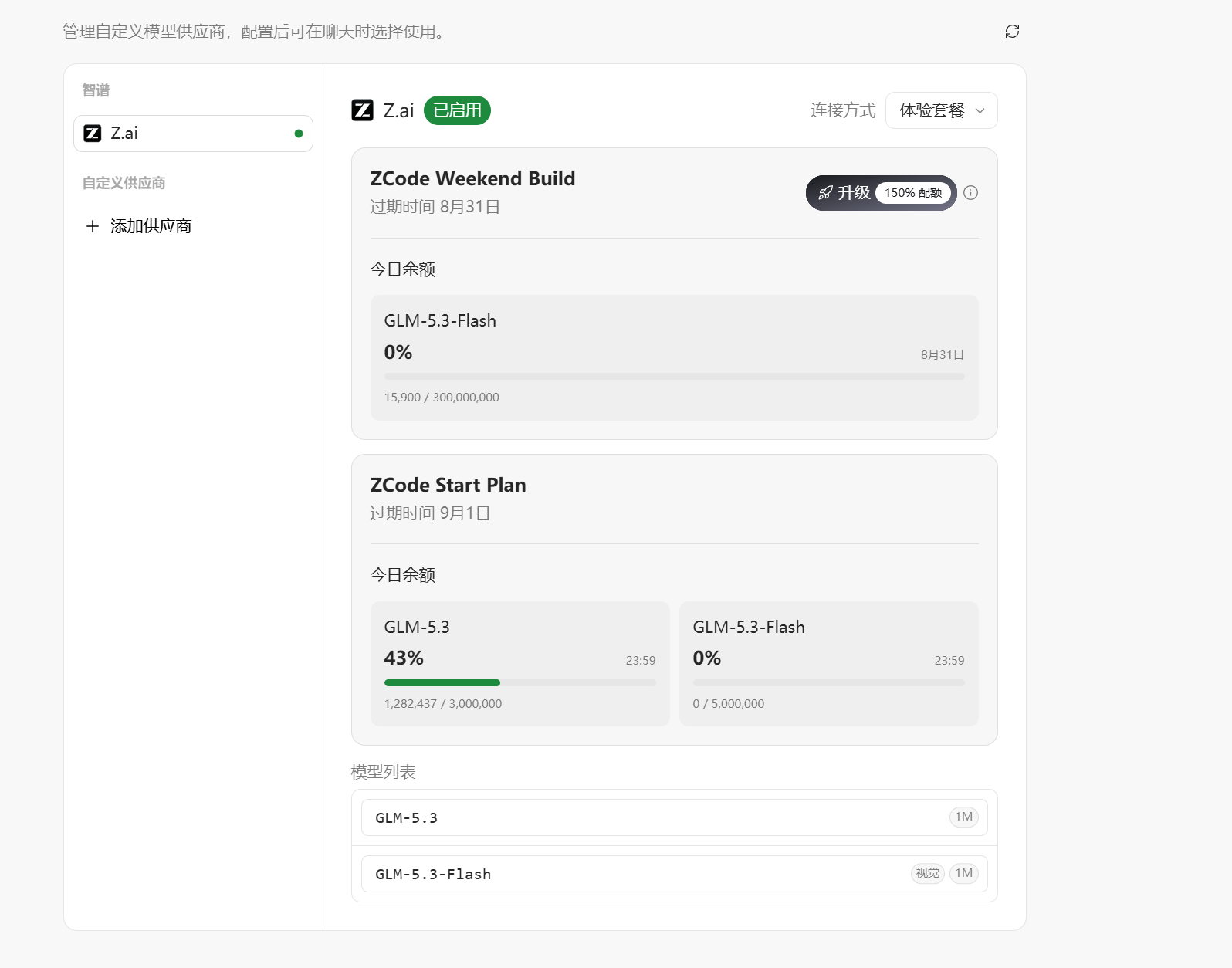Click the GLM-5.3 card title in Start Plan
Image resolution: width=1232 pixels, height=968 pixels.
tap(417, 627)
